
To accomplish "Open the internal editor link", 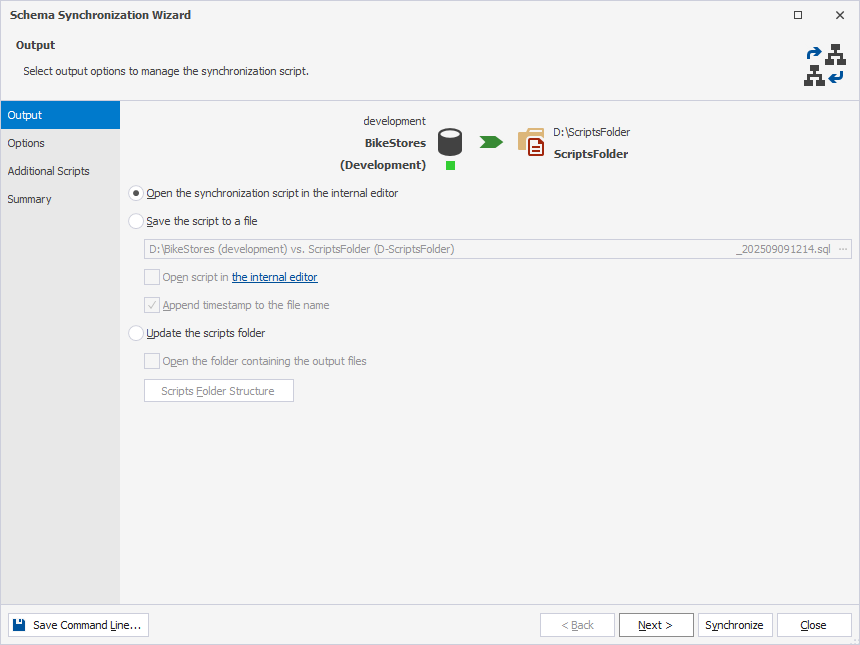I will [274, 277].
